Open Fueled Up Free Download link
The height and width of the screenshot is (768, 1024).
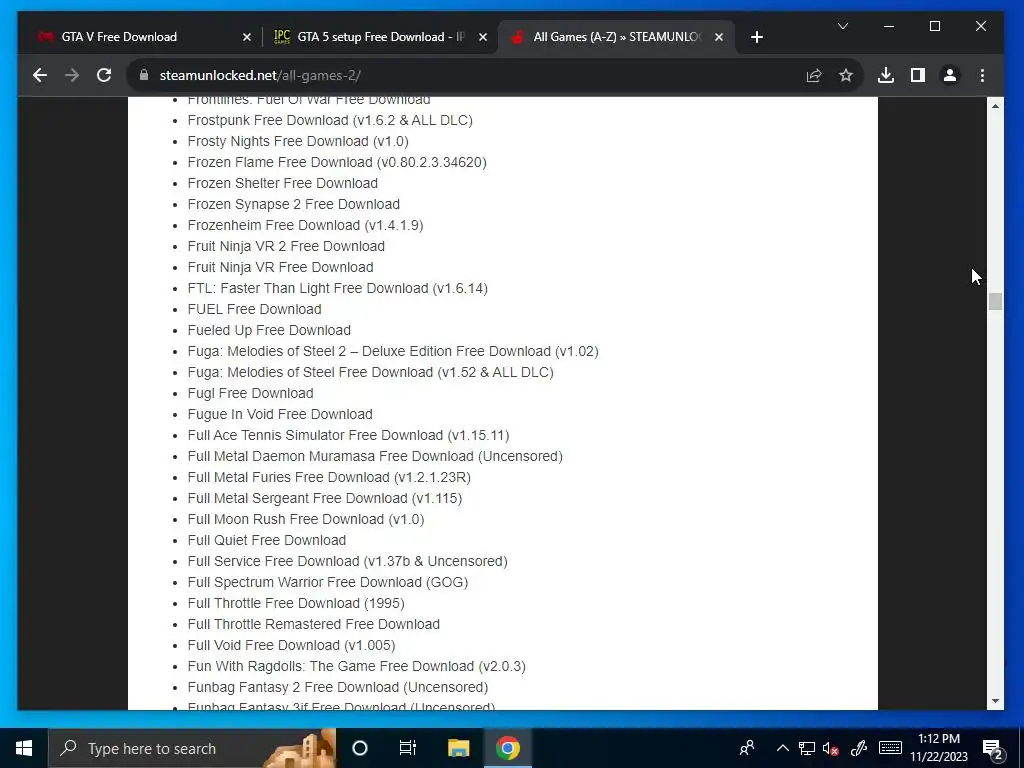point(269,330)
